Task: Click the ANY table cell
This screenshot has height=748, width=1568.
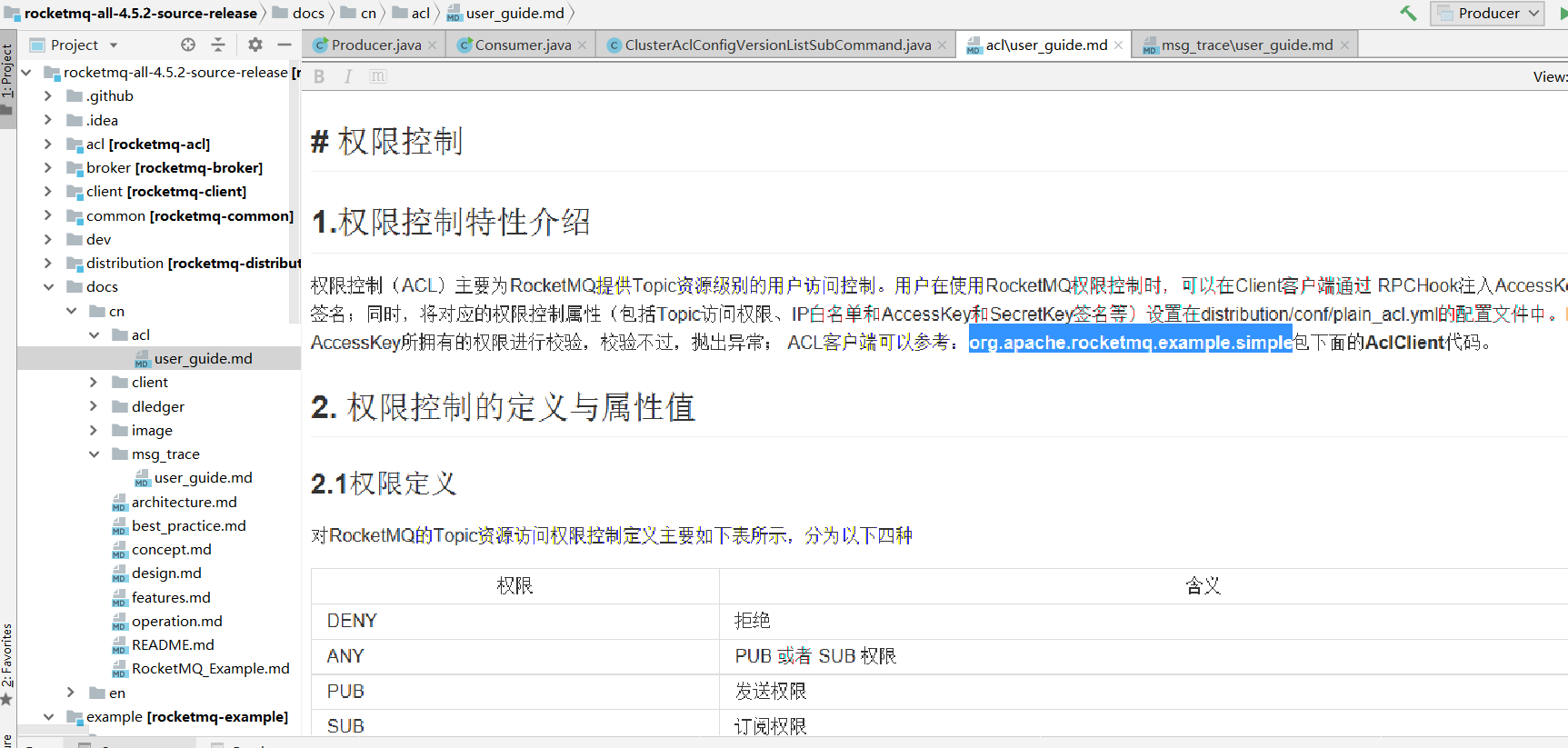Action: point(514,656)
